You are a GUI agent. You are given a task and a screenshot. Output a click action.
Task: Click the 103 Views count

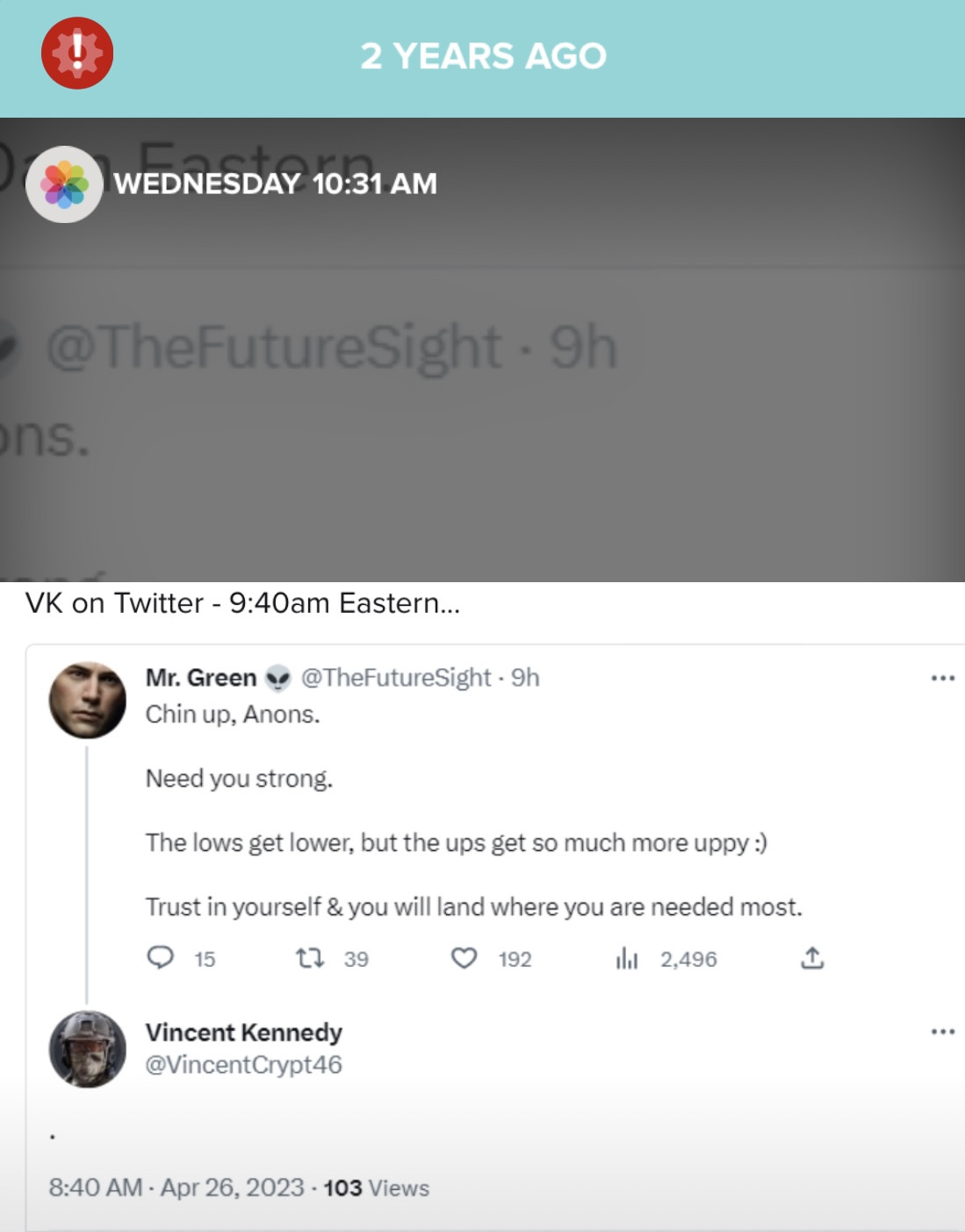coord(376,1188)
